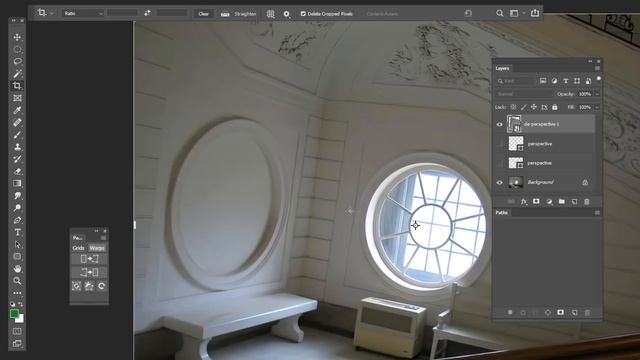The height and width of the screenshot is (360, 640).
Task: Open the Fill slider dropdown arrow
Action: tap(597, 107)
